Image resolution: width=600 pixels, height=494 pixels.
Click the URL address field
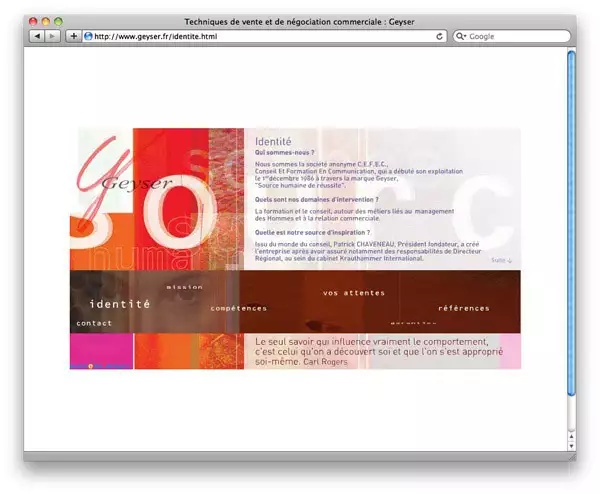(x=264, y=36)
